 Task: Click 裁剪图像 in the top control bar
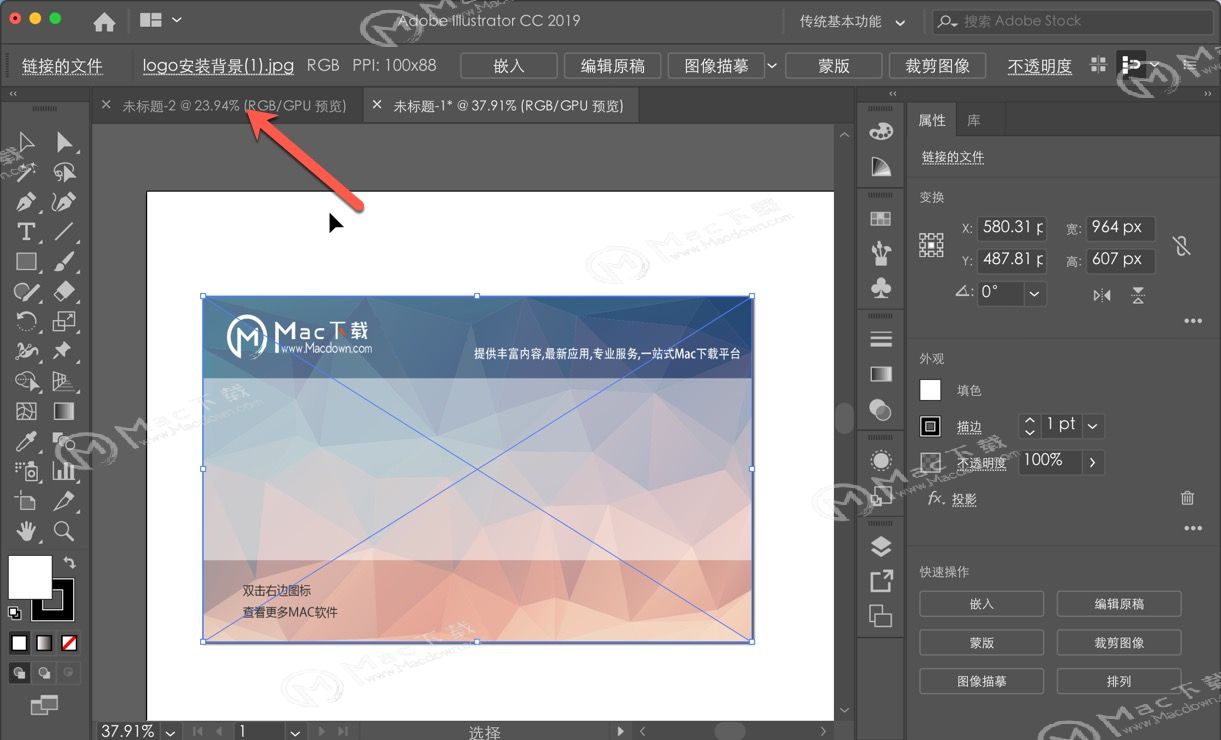click(937, 66)
